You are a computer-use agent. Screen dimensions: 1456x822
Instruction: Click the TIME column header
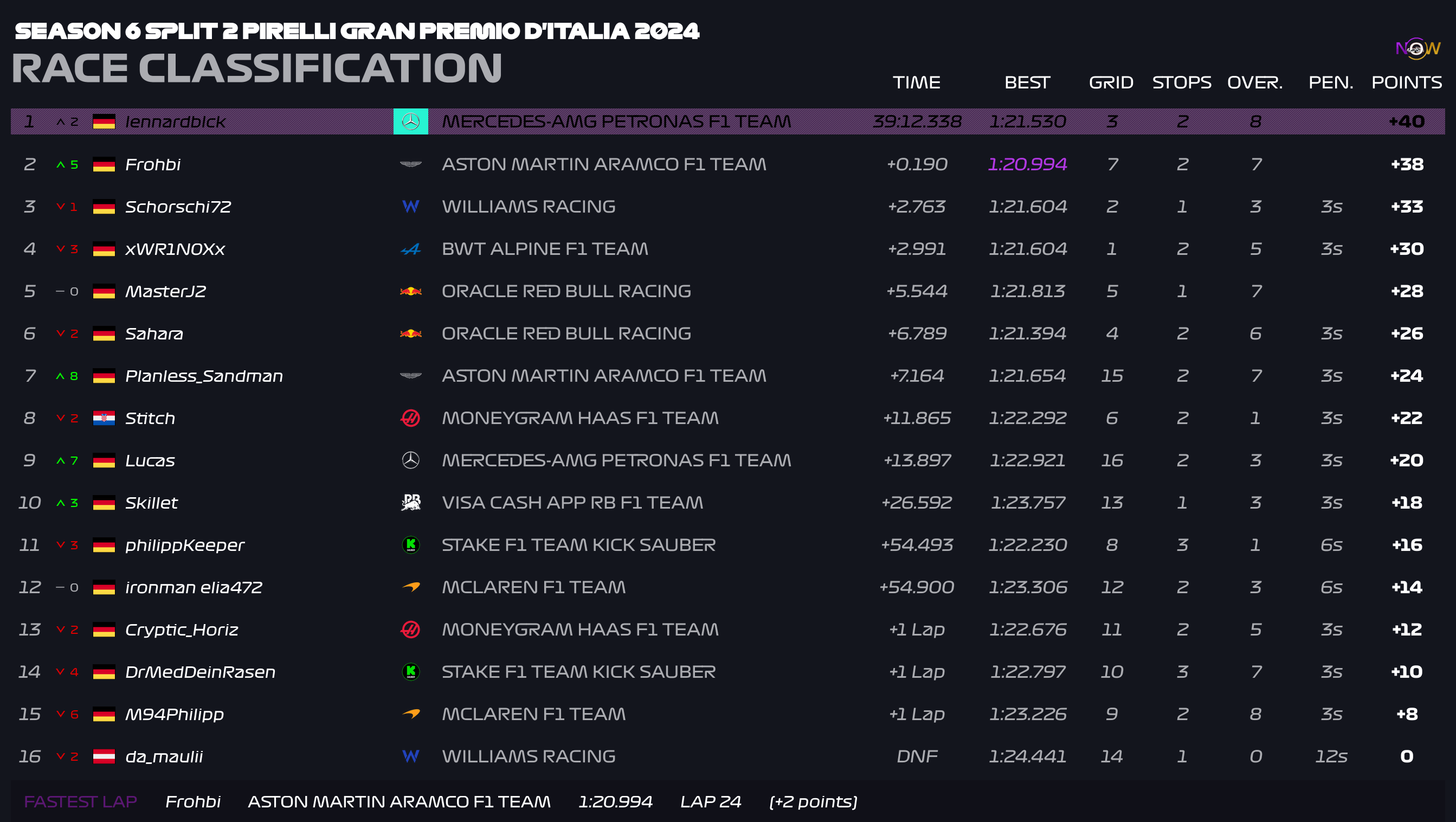tap(917, 82)
